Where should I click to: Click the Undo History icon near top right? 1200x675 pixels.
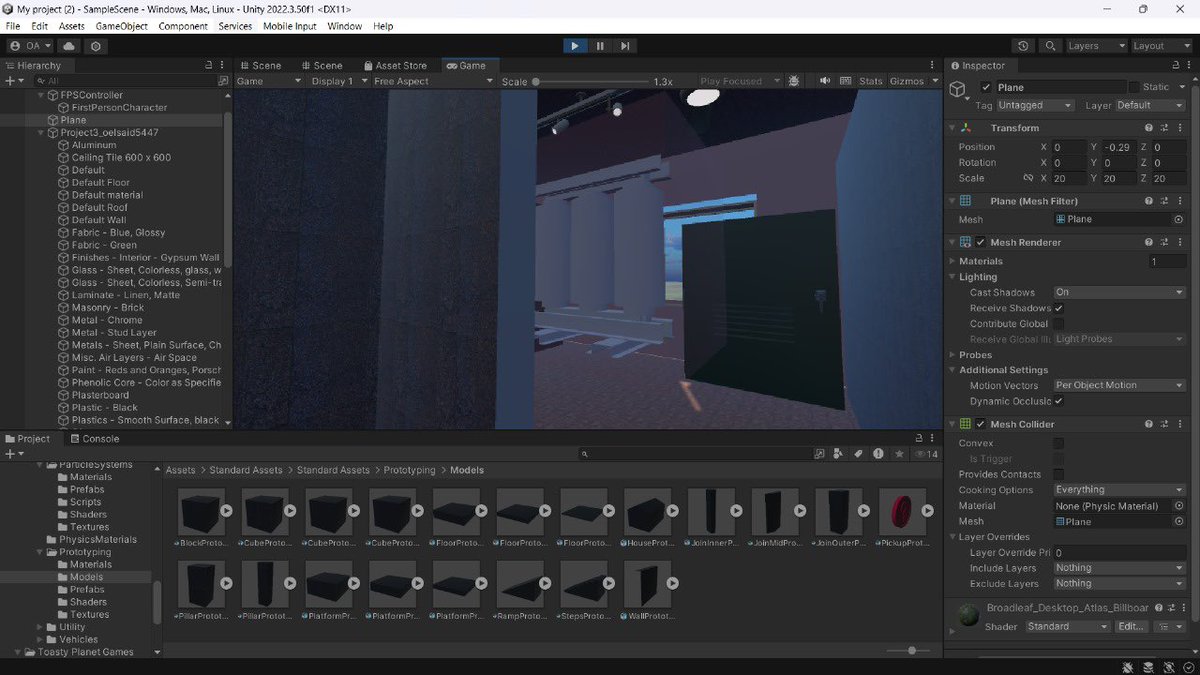[1022, 45]
